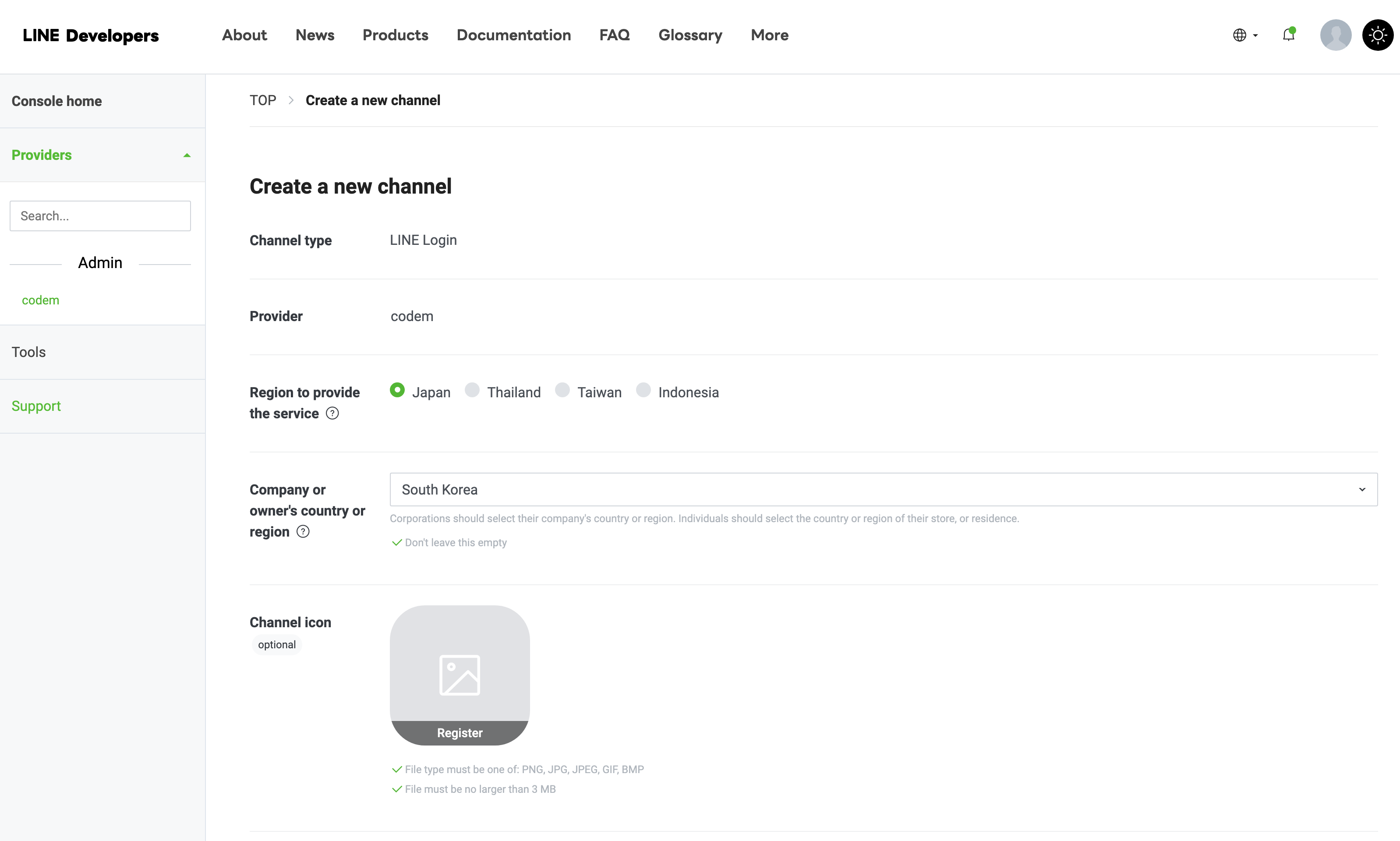
Task: Open Tools in the sidebar
Action: [28, 352]
